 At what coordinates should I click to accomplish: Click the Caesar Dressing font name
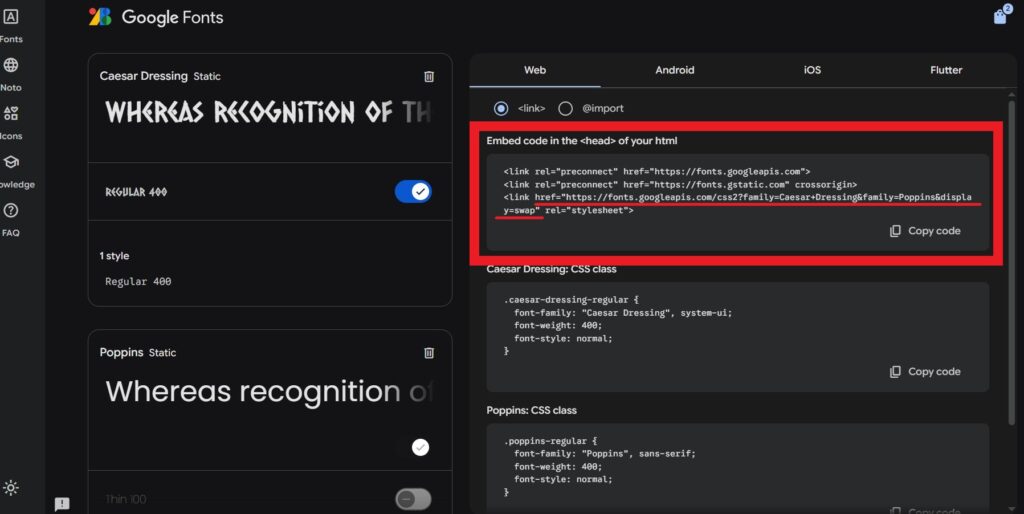point(144,76)
